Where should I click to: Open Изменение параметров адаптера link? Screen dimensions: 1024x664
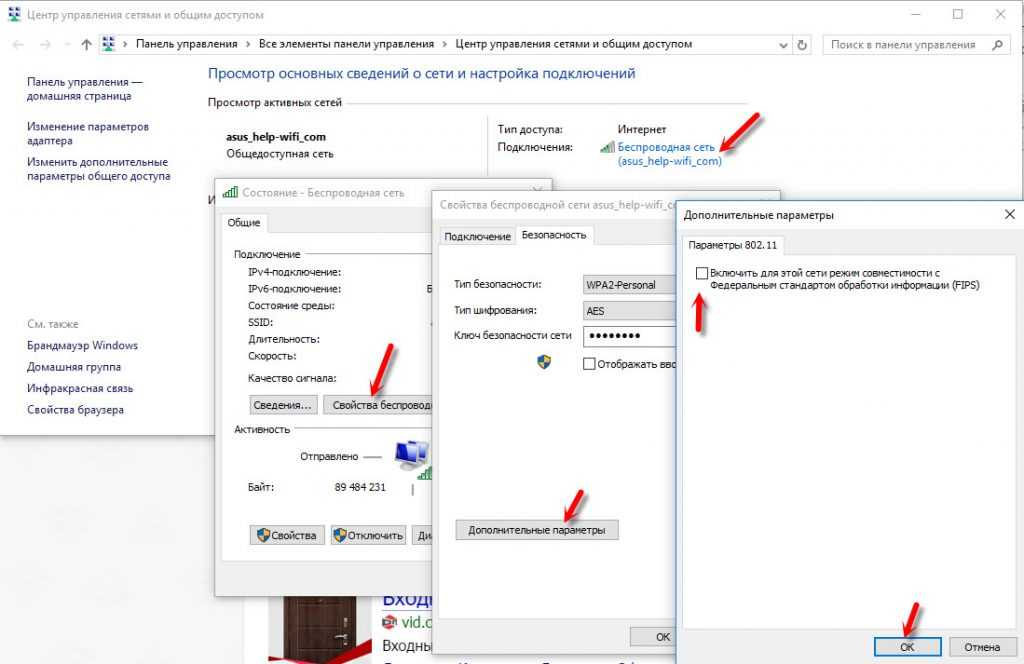click(87, 134)
